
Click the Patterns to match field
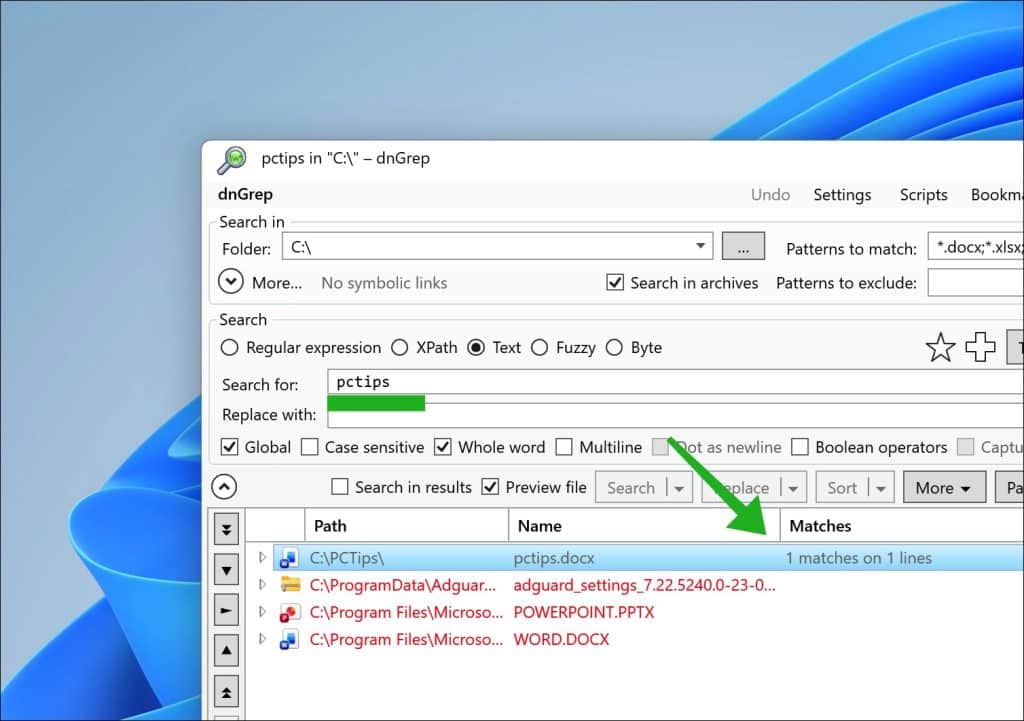(976, 247)
